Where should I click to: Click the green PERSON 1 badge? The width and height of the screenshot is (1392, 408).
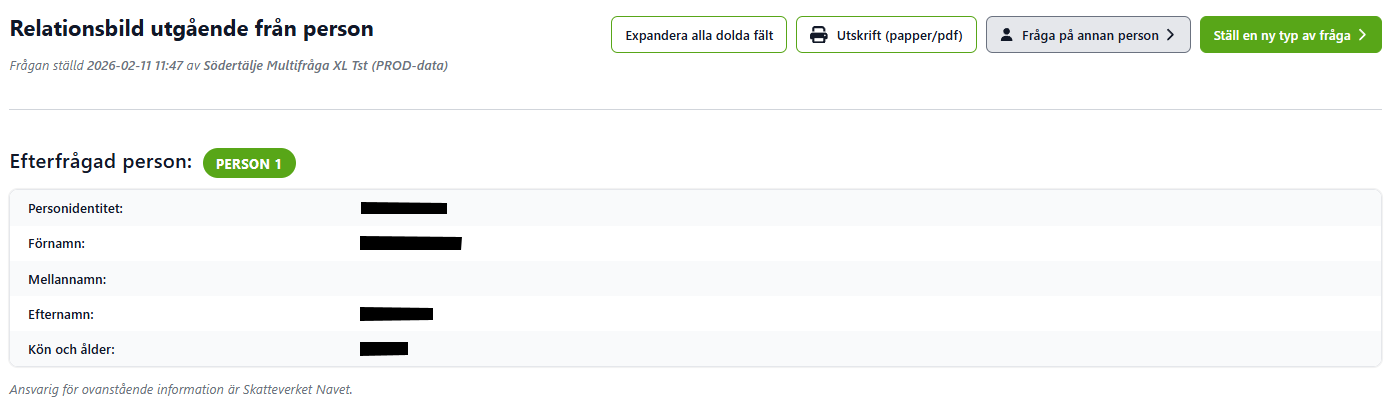click(249, 163)
